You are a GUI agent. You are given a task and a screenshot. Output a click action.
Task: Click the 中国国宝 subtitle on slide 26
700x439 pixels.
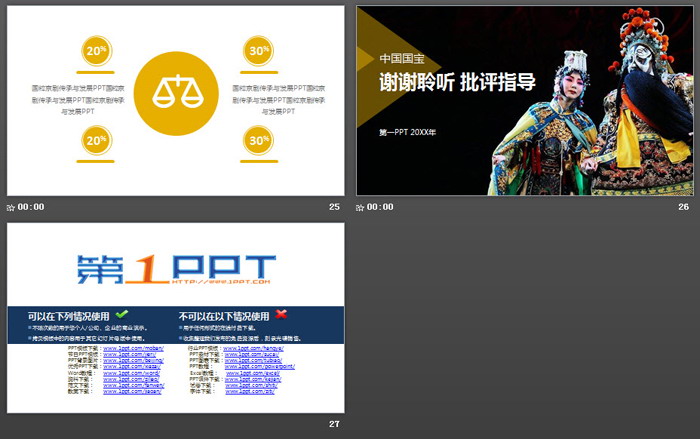pos(402,59)
